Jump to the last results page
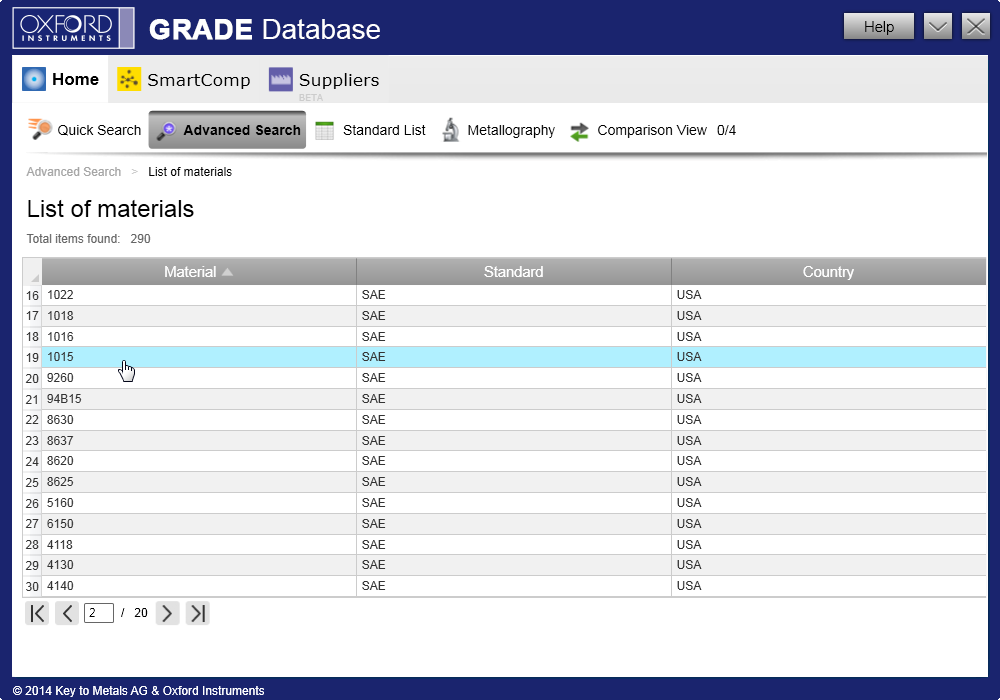Image resolution: width=1000 pixels, height=700 pixels. click(198, 613)
